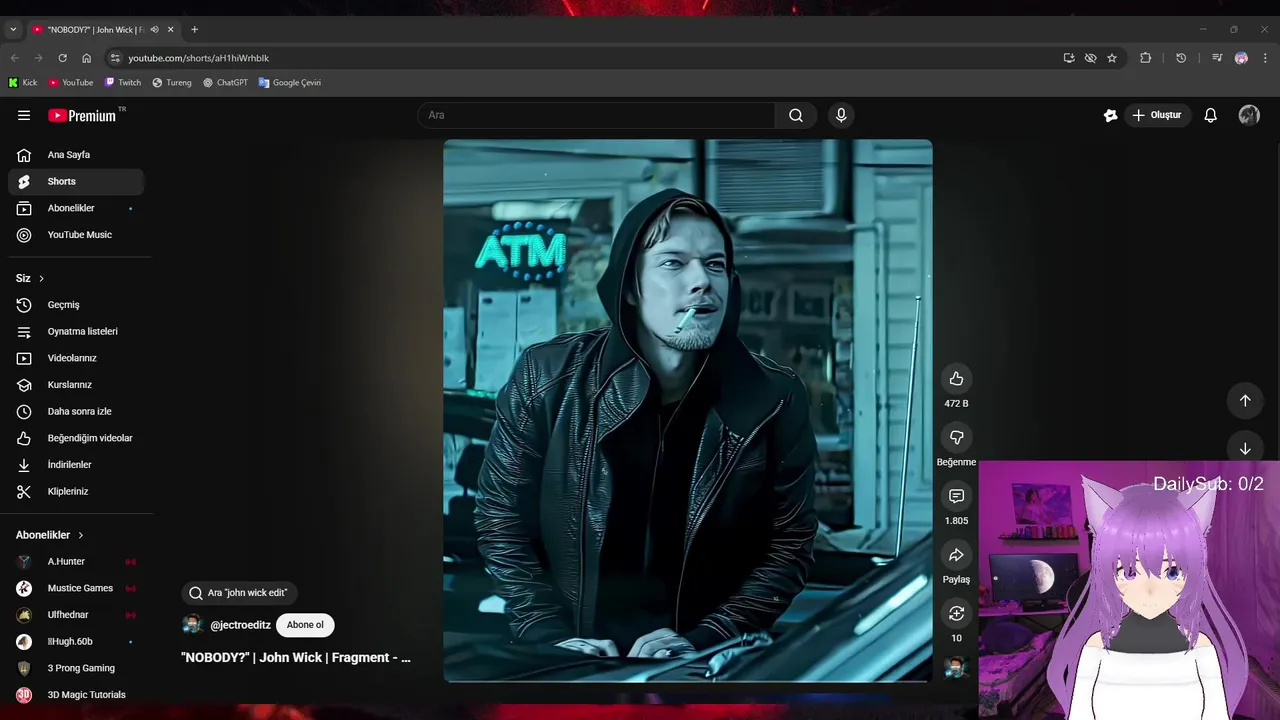Click the browser address bar URL
This screenshot has height=720, width=1280.
pos(198,58)
